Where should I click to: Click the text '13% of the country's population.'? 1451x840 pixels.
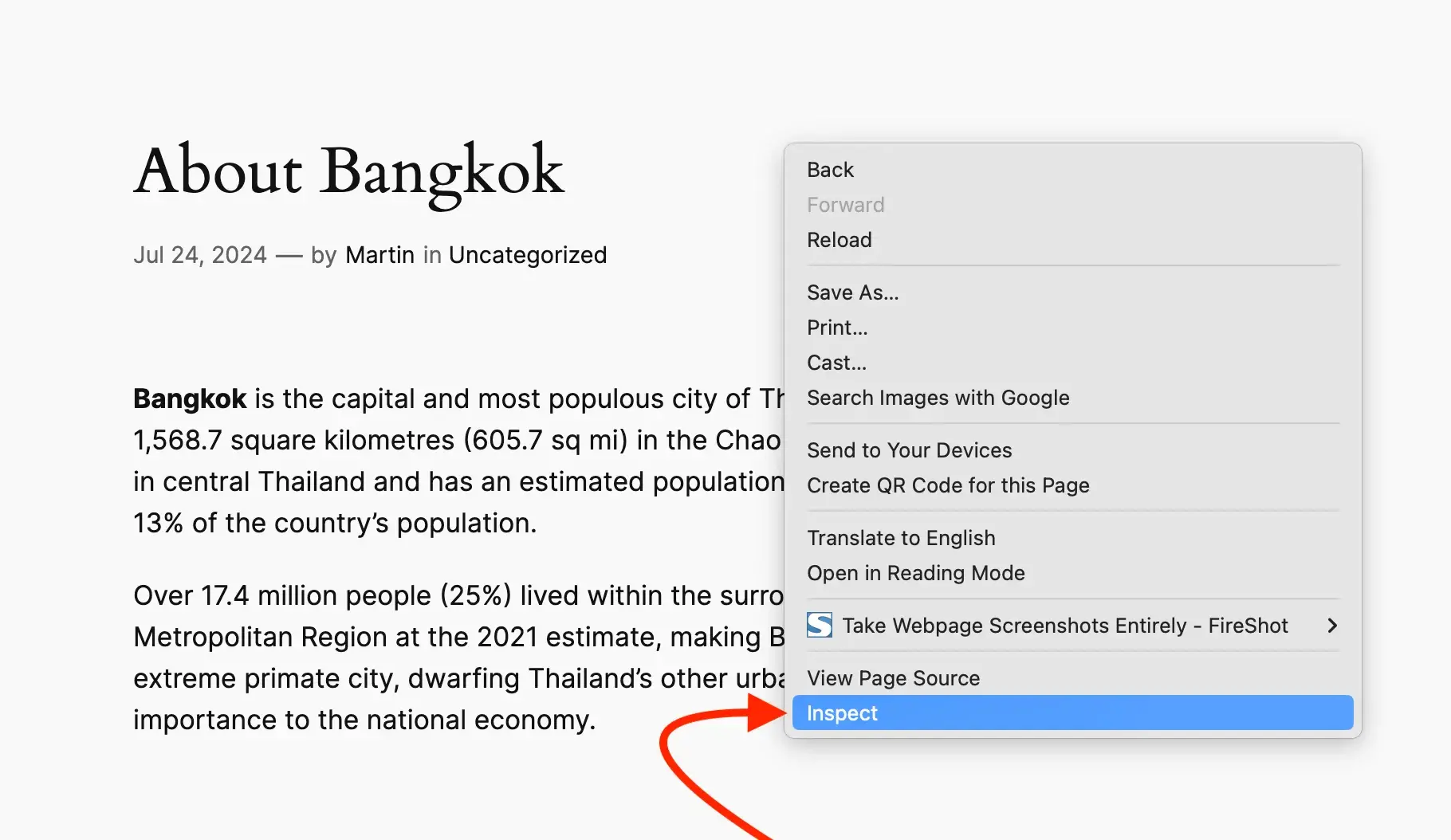[x=335, y=524]
